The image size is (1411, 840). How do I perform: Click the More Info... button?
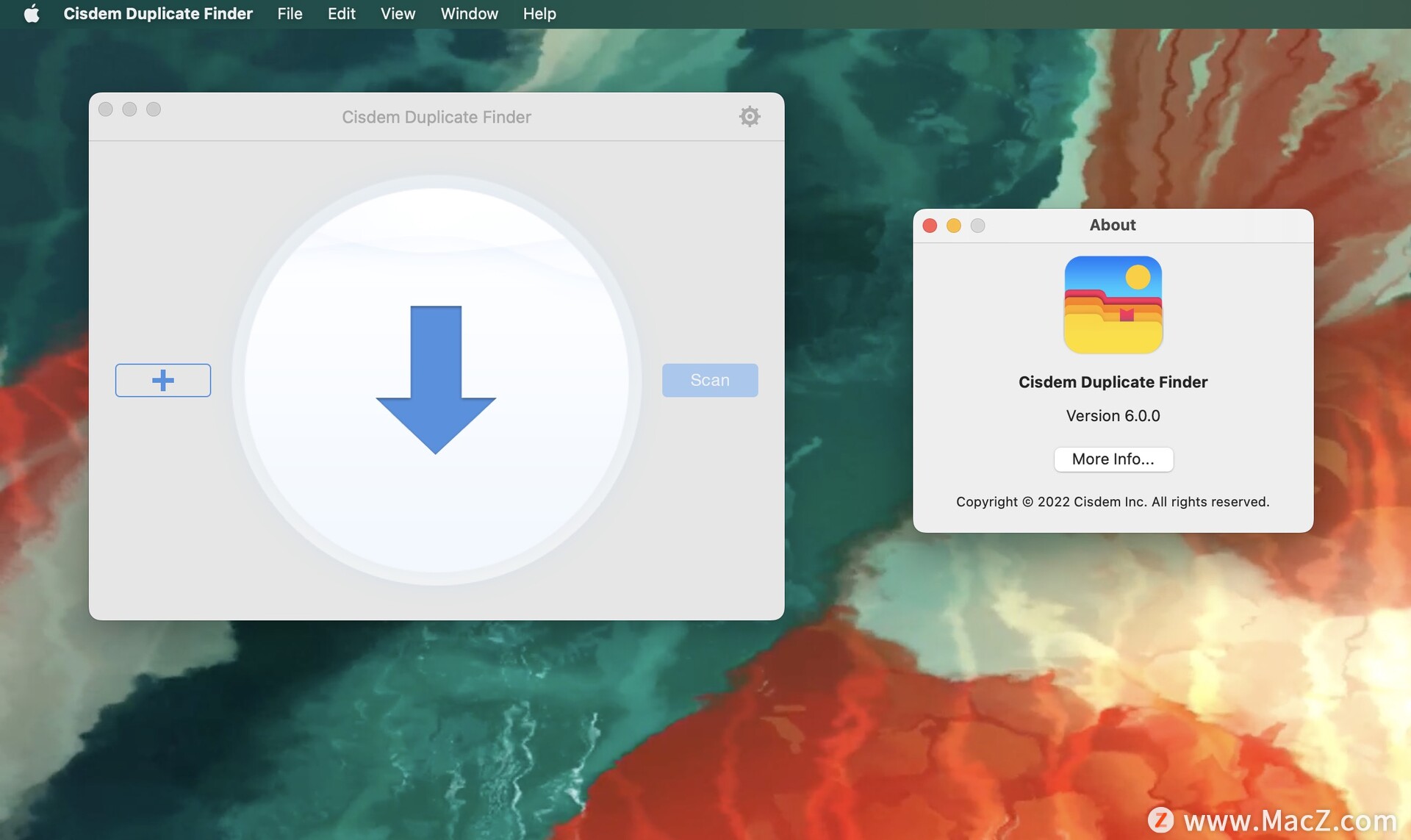pos(1113,459)
